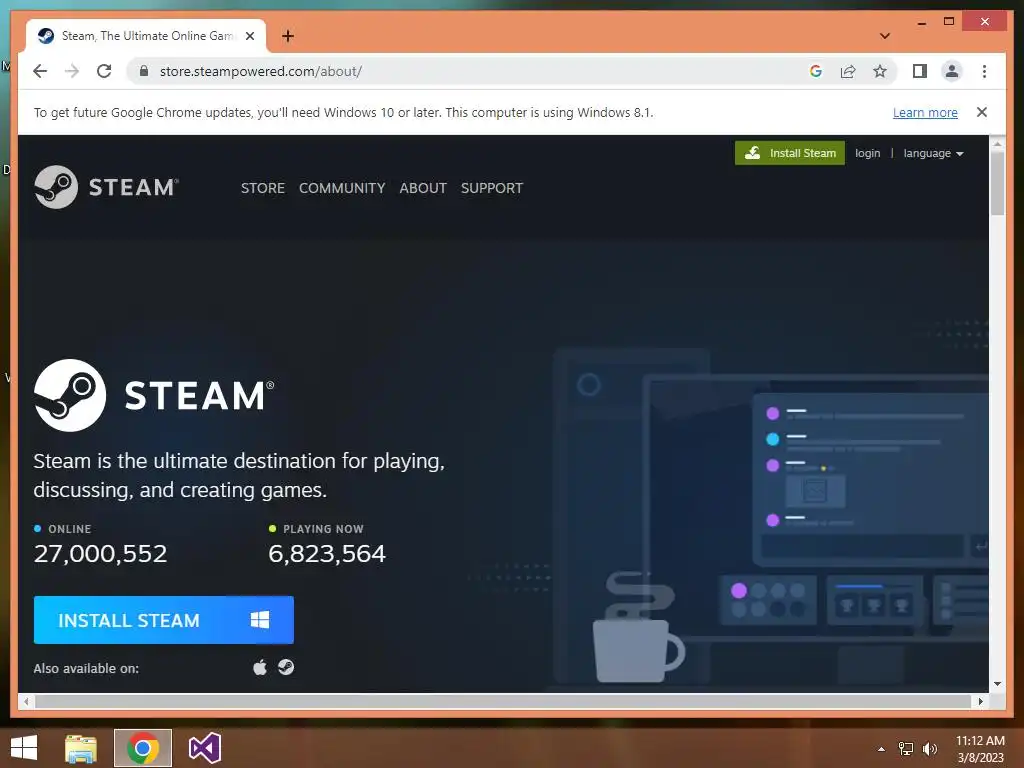Click the horizontal scrollbar right arrow
The height and width of the screenshot is (768, 1024).
tap(980, 701)
